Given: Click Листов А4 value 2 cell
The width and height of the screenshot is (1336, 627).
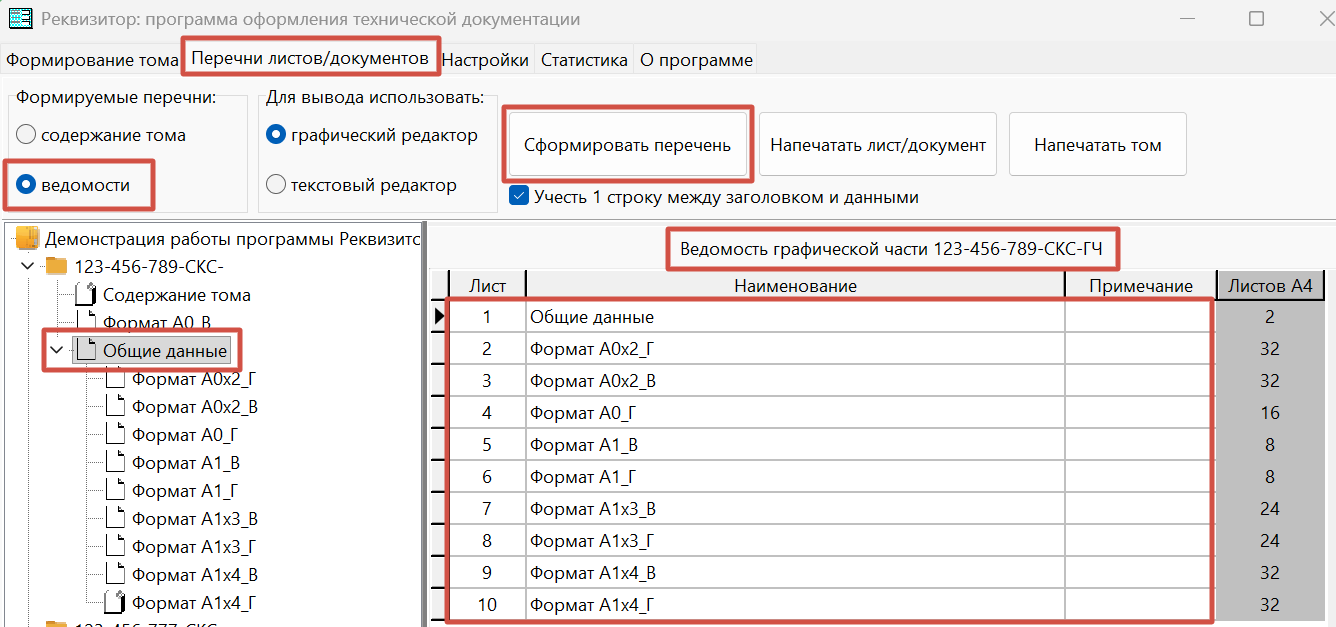Looking at the screenshot, I should click(x=1270, y=317).
